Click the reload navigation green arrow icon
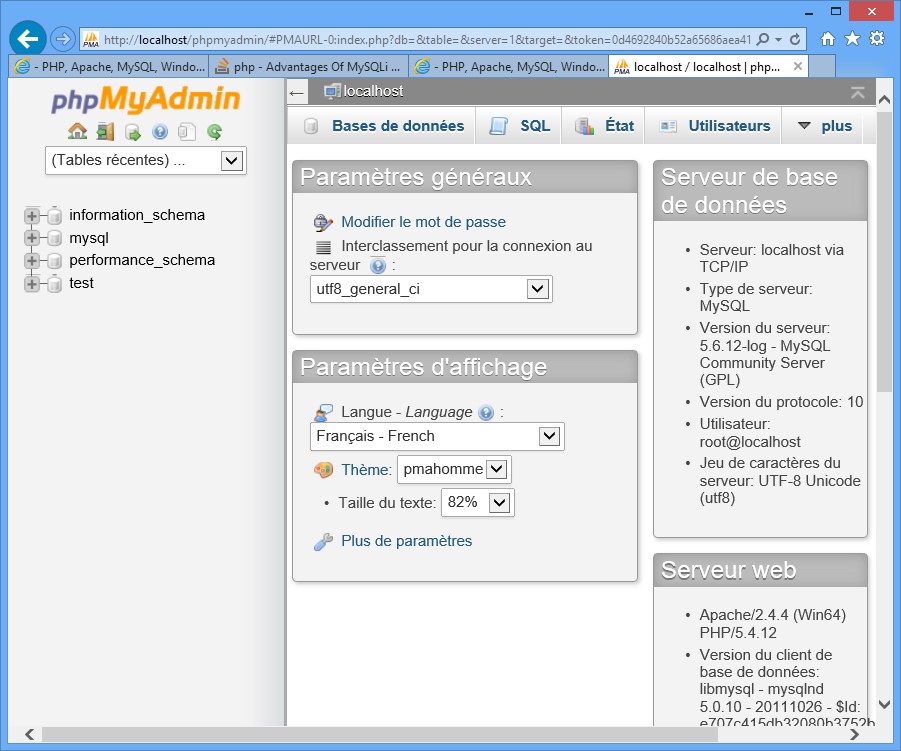The image size is (901, 751). [x=214, y=132]
